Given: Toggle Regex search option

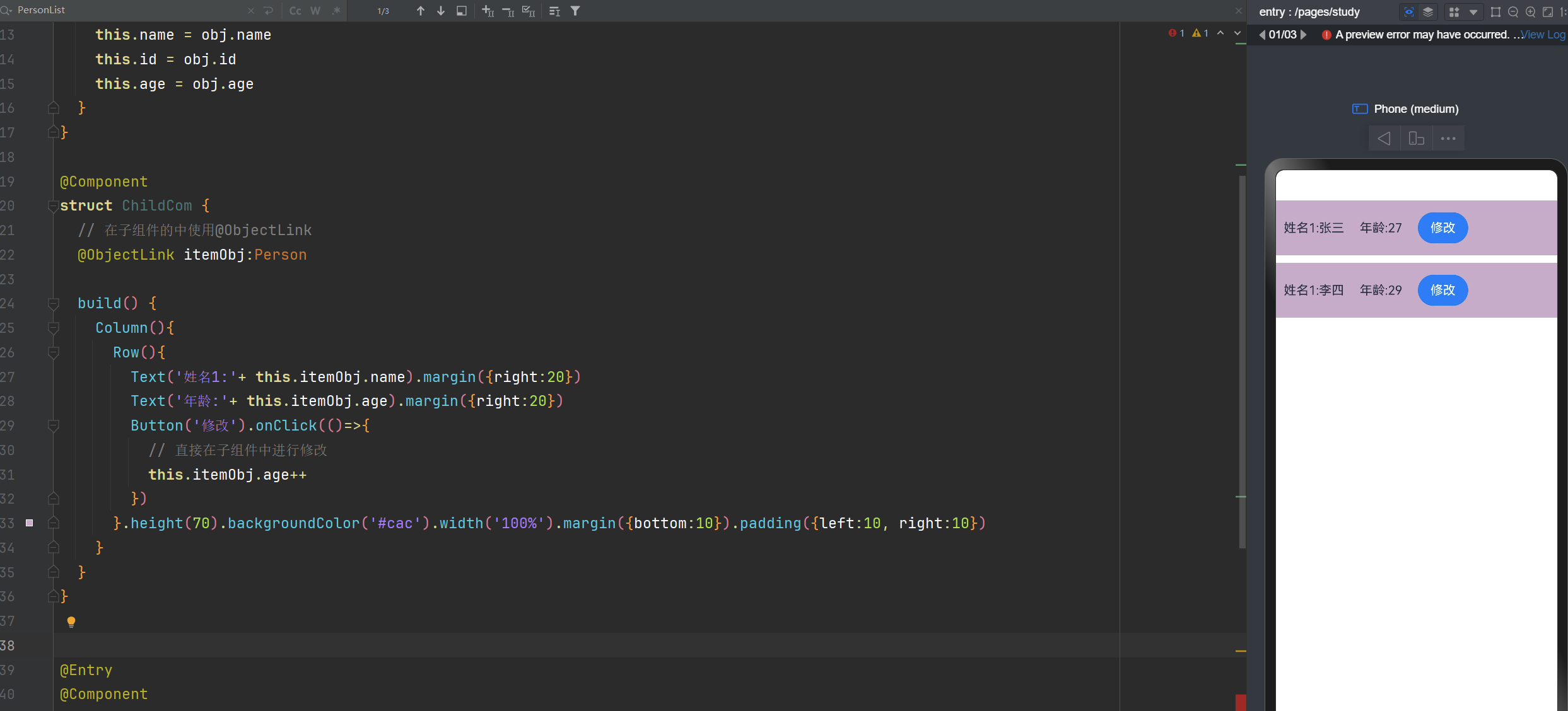Looking at the screenshot, I should pyautogui.click(x=336, y=11).
